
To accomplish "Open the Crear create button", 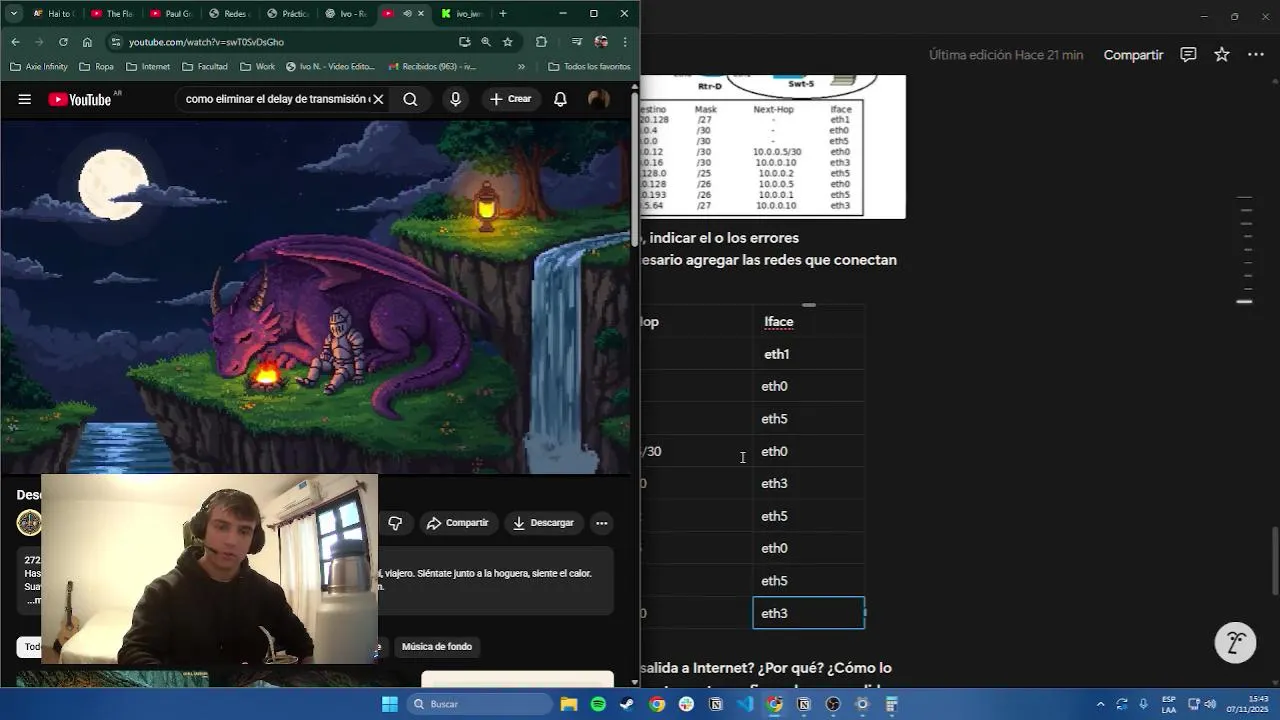I will [510, 99].
